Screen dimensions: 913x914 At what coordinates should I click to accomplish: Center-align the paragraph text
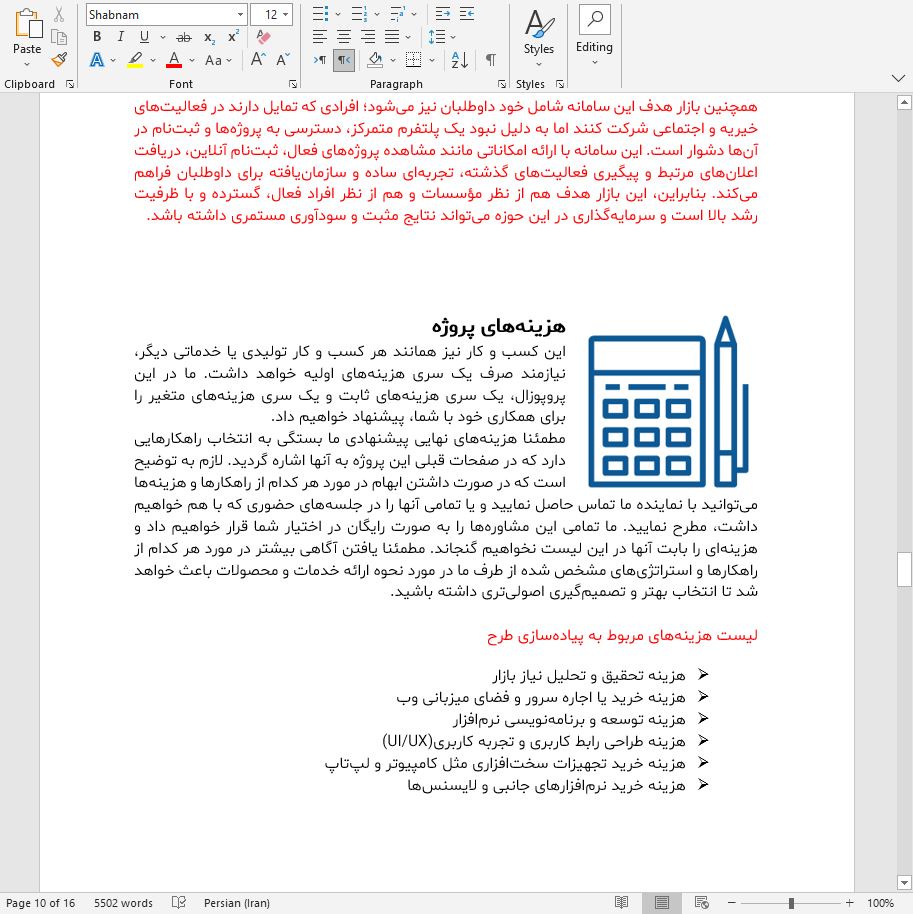[x=346, y=37]
